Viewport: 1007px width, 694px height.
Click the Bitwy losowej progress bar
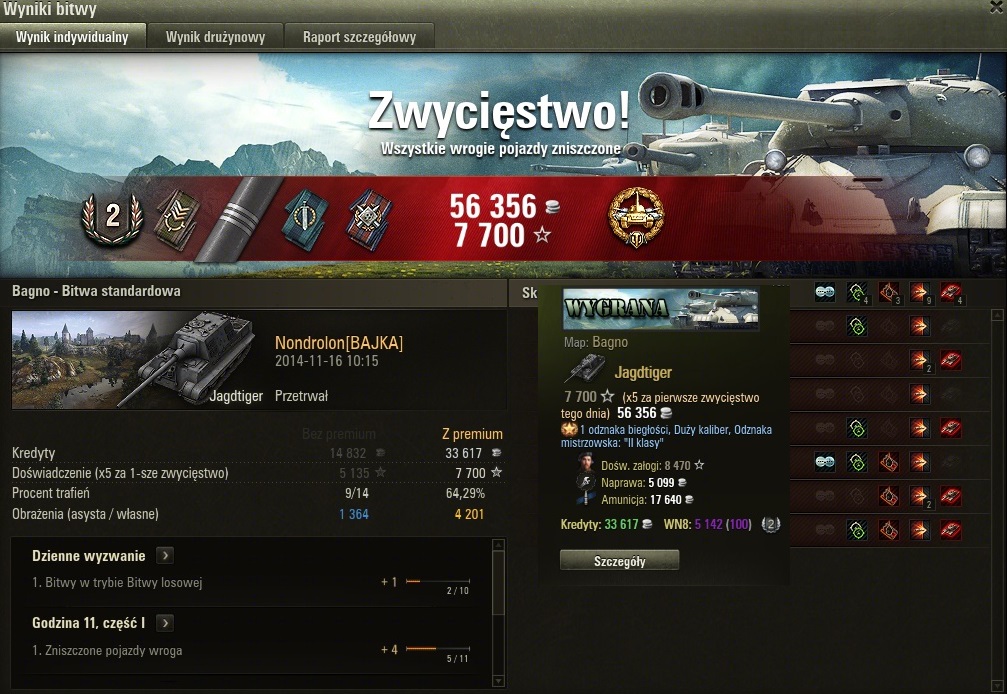[438, 581]
